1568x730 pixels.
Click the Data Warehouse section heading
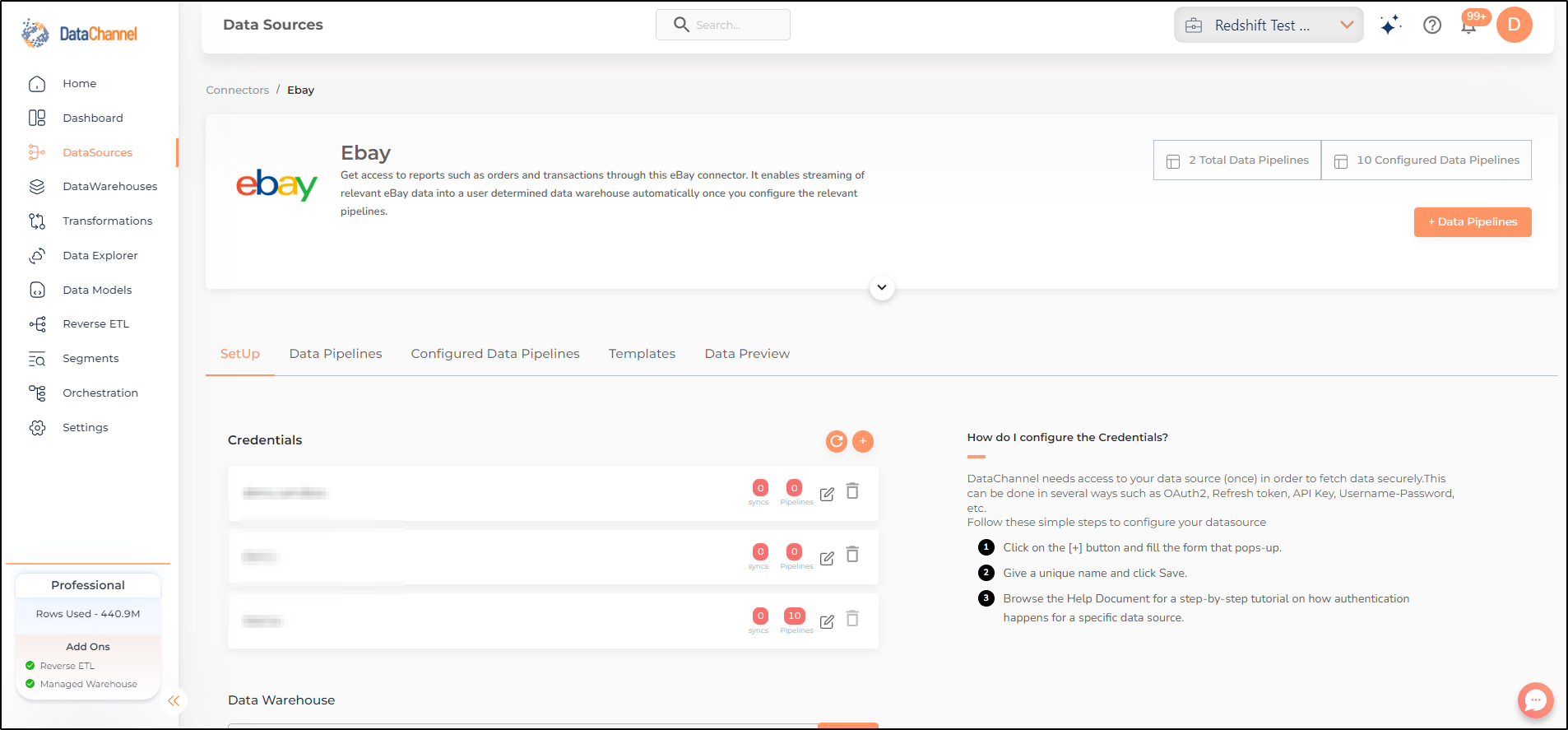click(281, 700)
